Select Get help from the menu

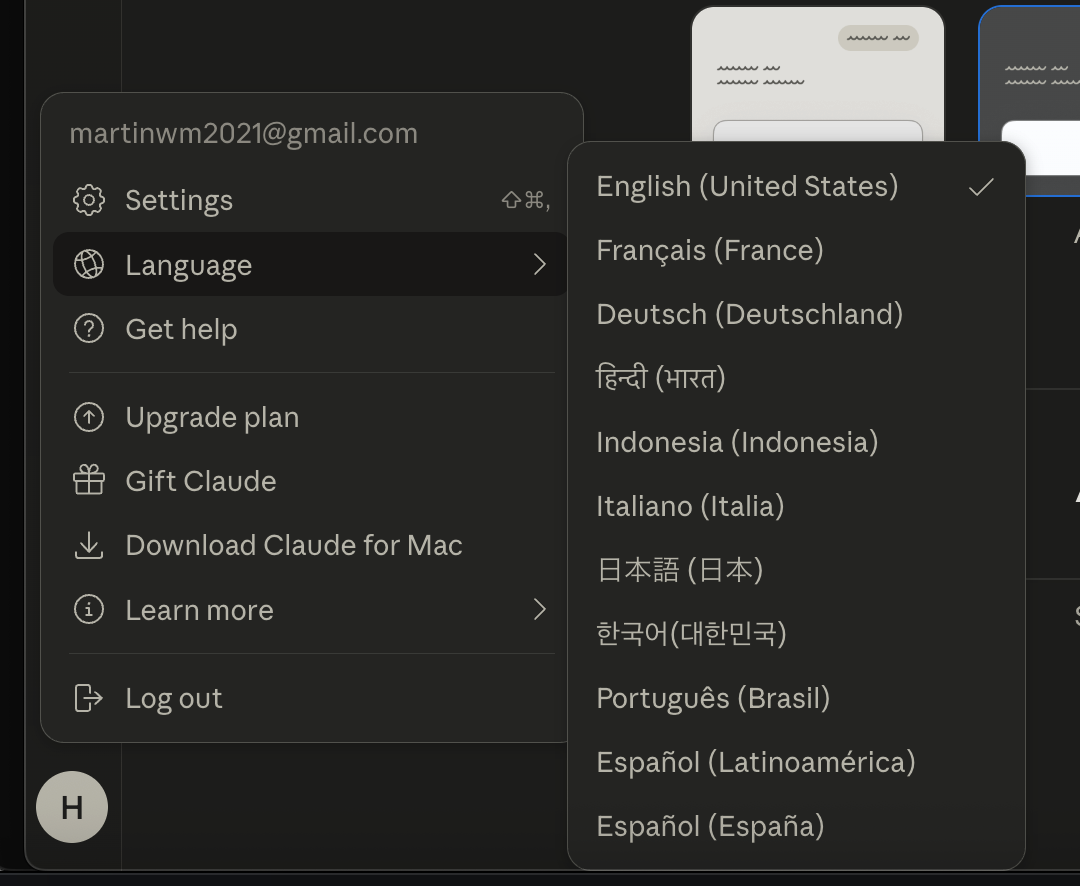point(311,329)
